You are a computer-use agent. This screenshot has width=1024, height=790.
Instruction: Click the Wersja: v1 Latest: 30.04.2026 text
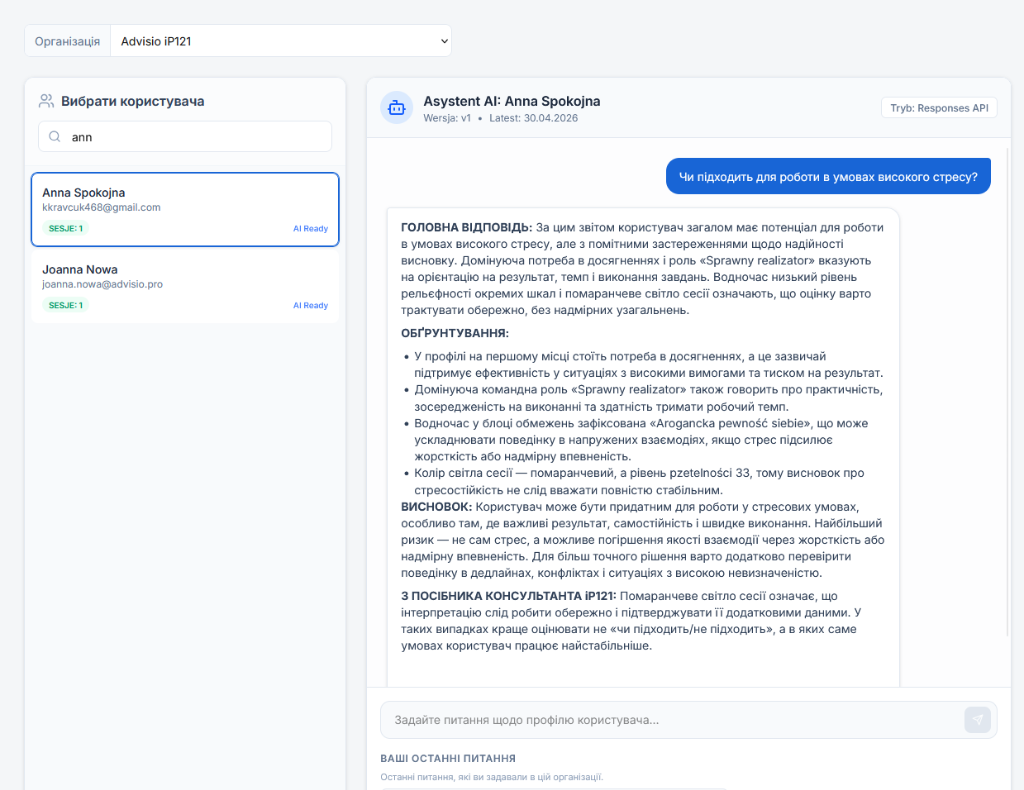click(500, 118)
